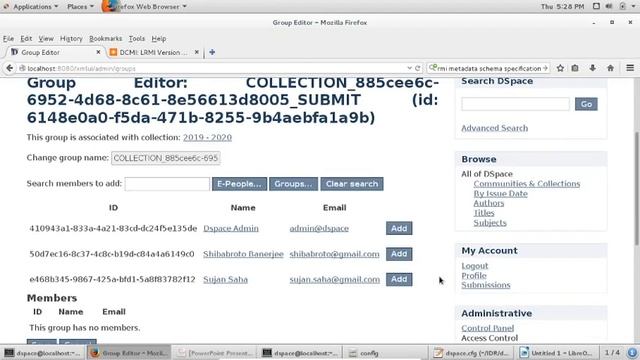640x360 pixels.
Task: Add Dspace Admin to the group
Action: click(x=399, y=228)
